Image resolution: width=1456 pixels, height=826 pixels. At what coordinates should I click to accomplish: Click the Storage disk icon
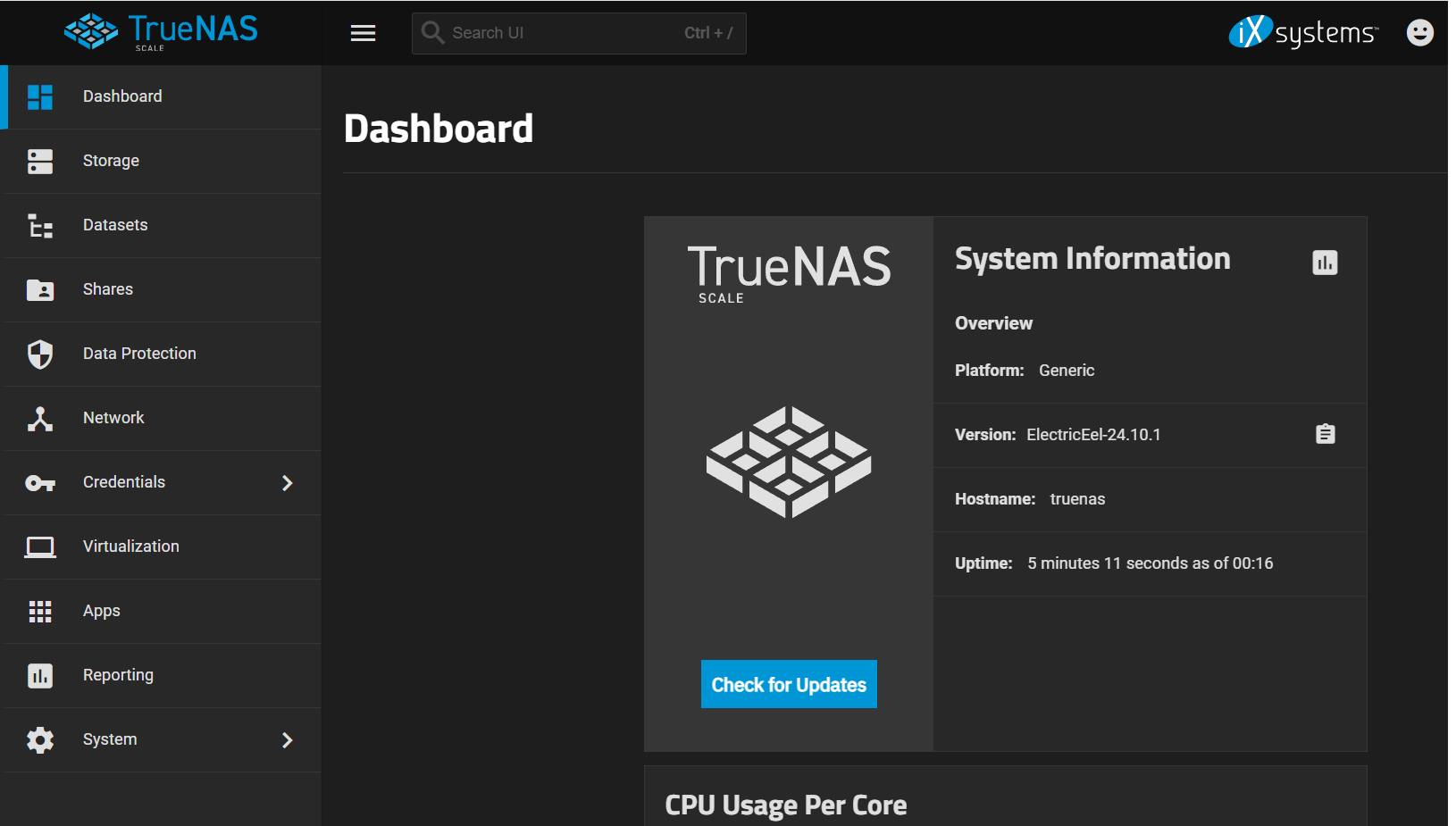(40, 161)
